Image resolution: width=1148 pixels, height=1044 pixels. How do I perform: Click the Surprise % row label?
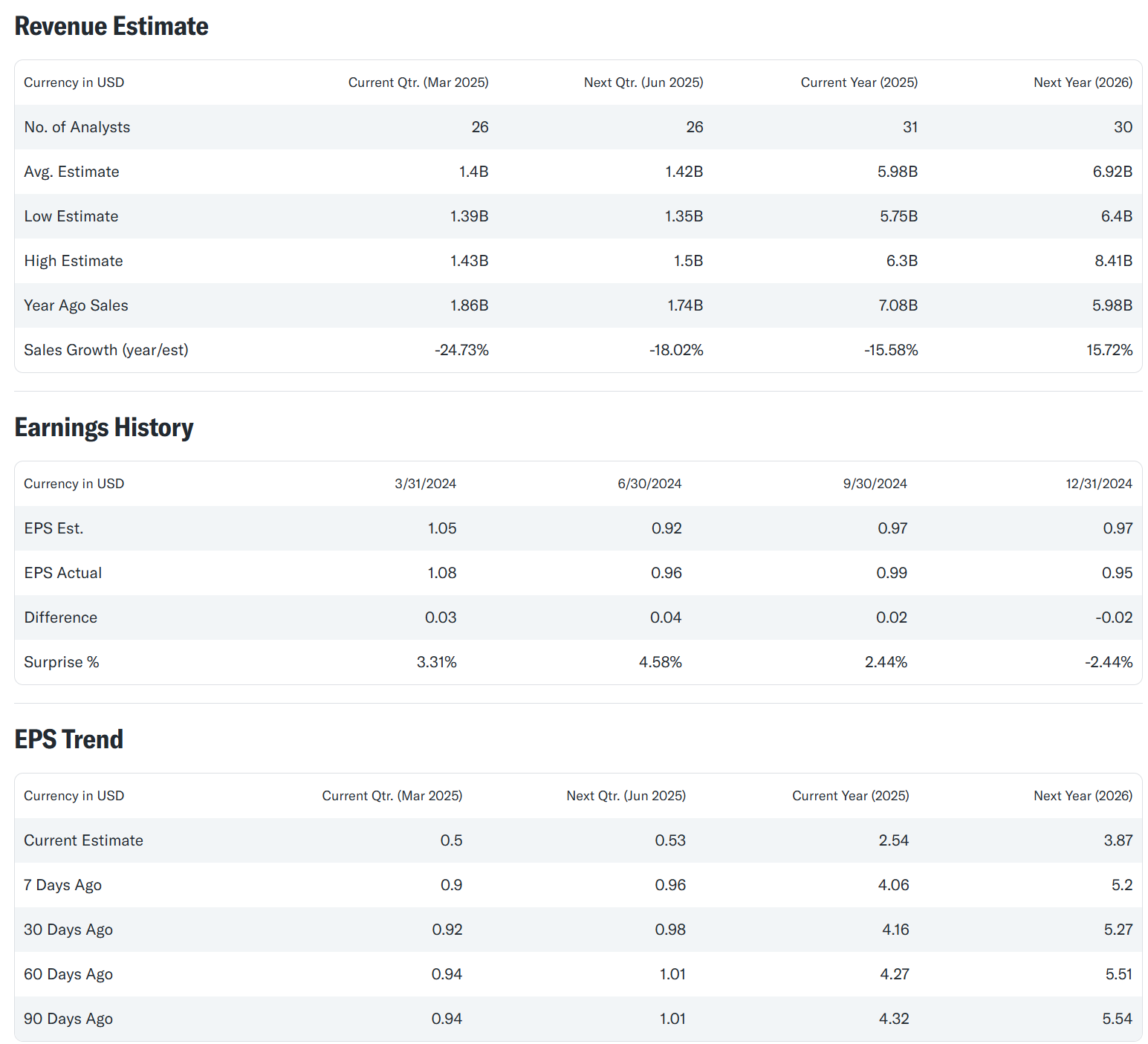(62, 662)
